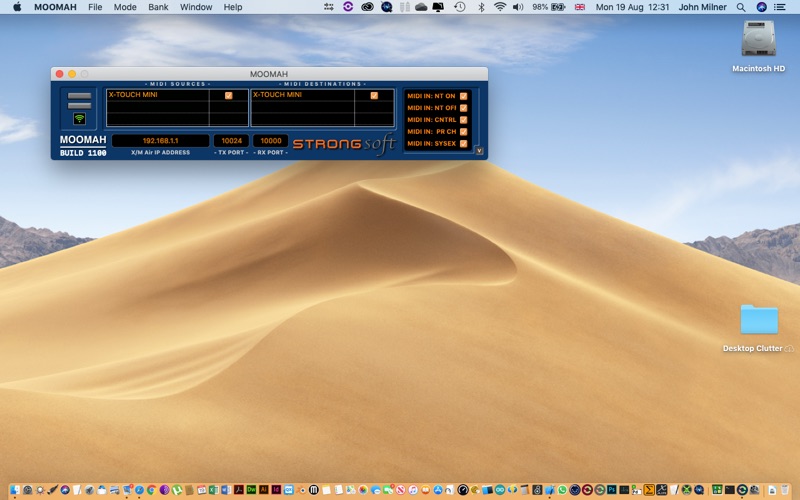Disable MIDI IN: NT ON checkbox

click(464, 96)
